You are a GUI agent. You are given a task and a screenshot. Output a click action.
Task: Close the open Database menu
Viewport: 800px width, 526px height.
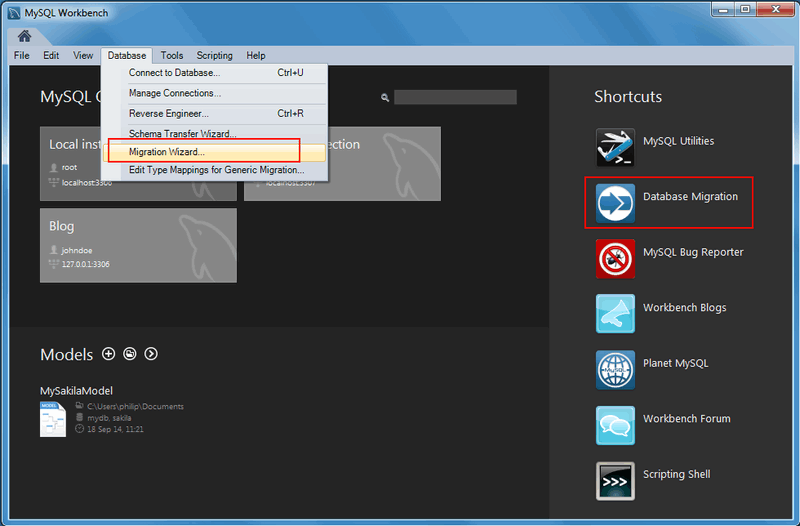pos(127,56)
